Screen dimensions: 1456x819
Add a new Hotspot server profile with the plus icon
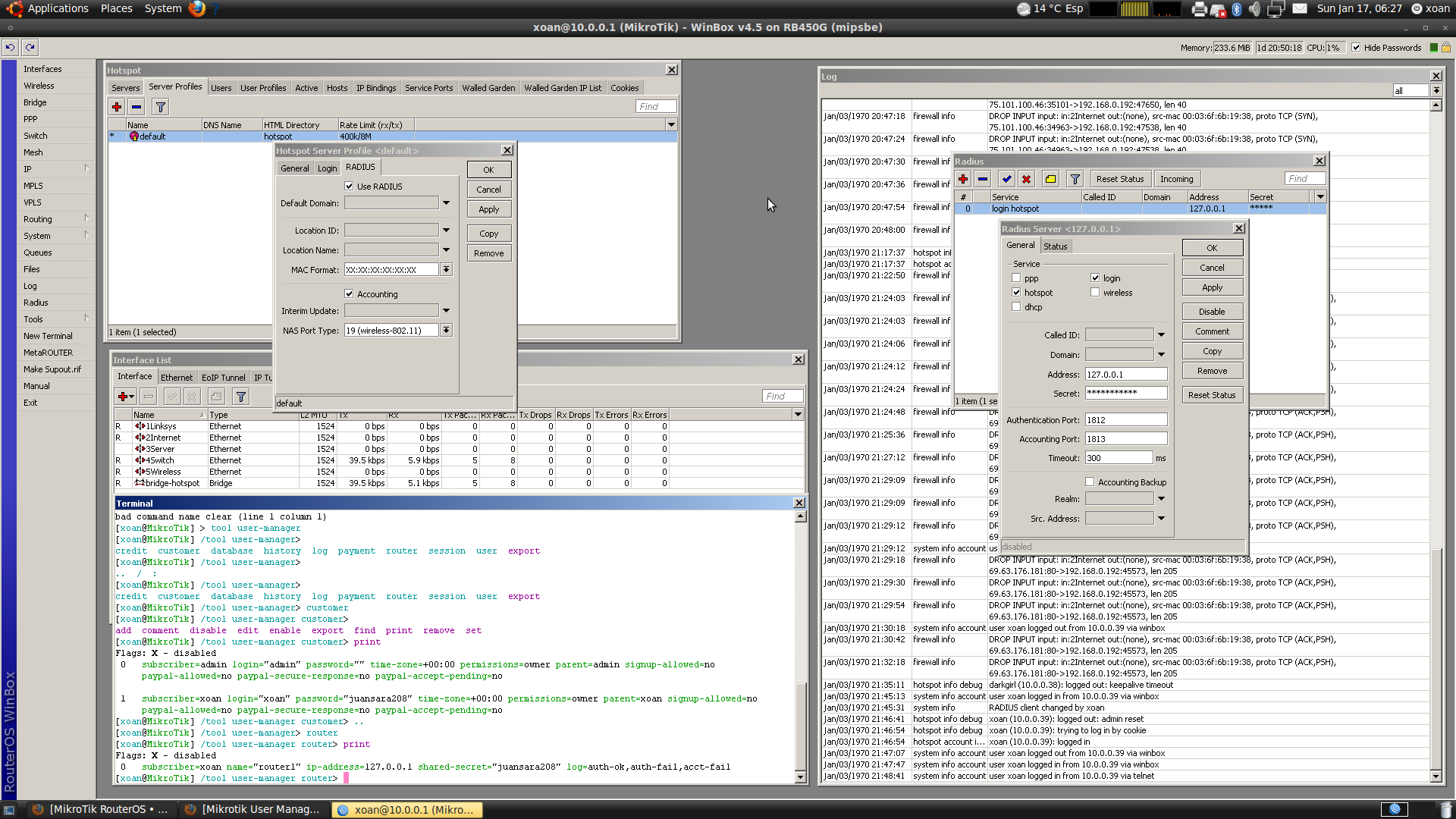(117, 106)
